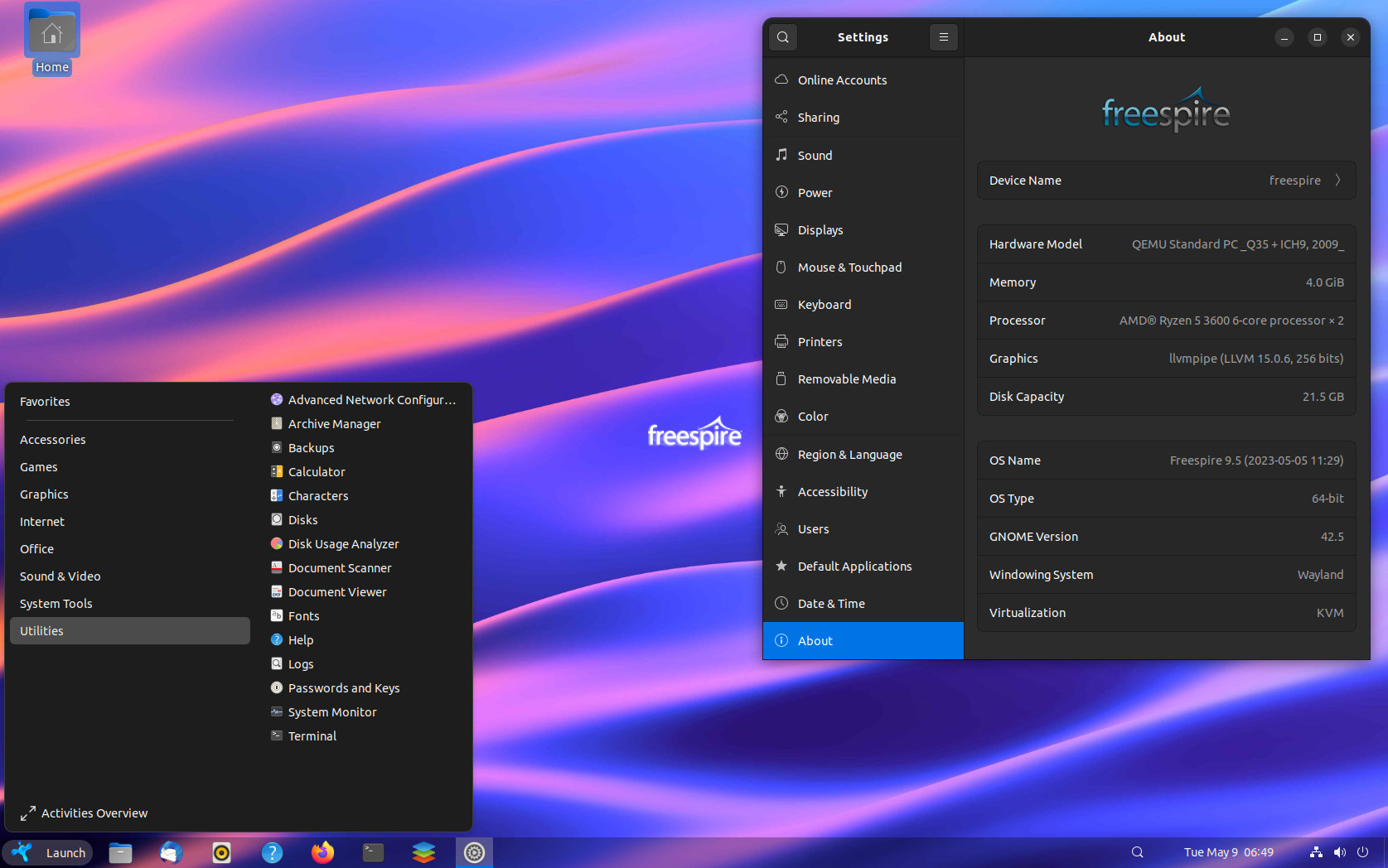Select the System Tools category
The width and height of the screenshot is (1388, 868).
[x=130, y=604]
